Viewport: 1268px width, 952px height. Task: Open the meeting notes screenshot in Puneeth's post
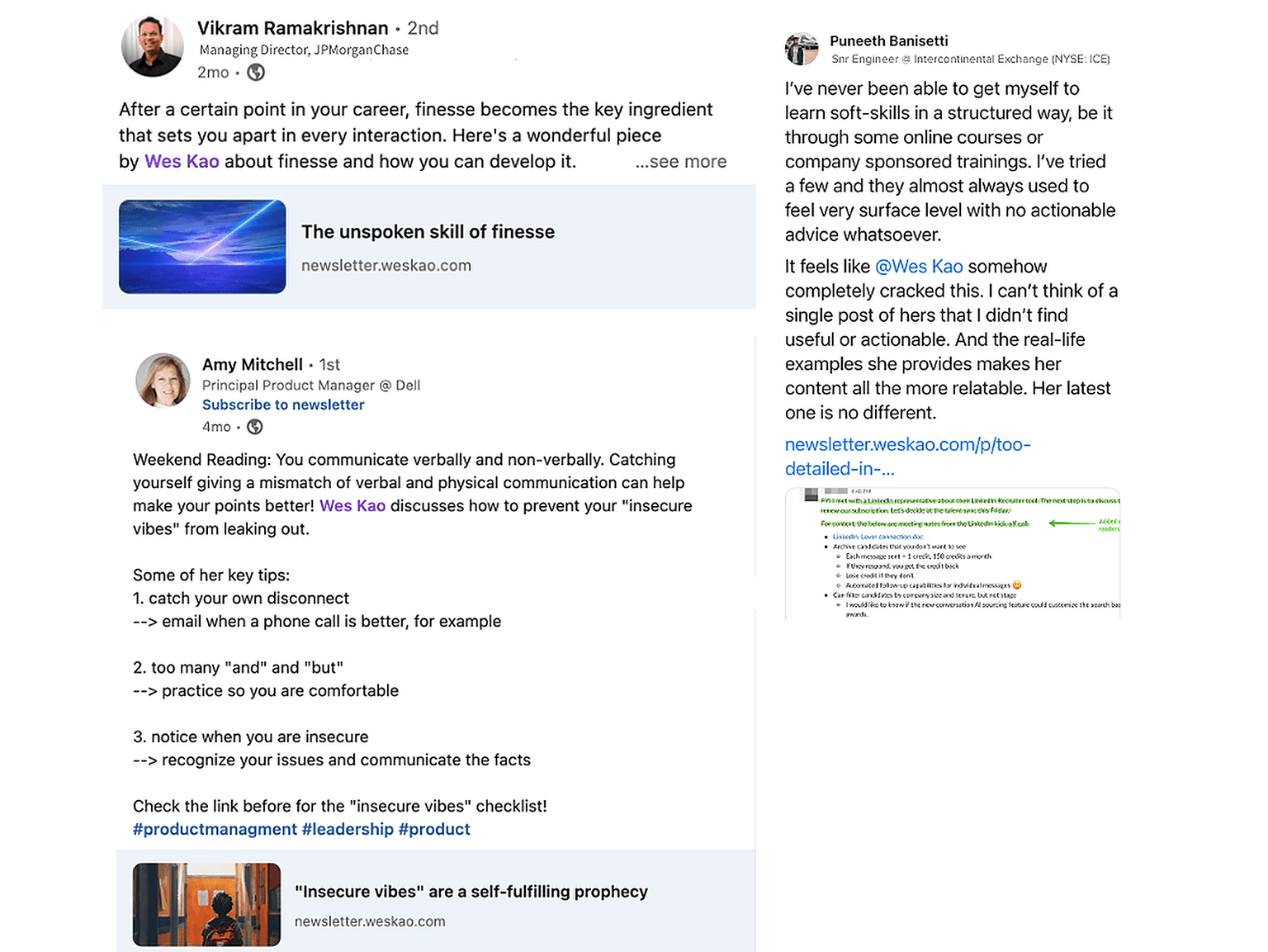(x=953, y=553)
